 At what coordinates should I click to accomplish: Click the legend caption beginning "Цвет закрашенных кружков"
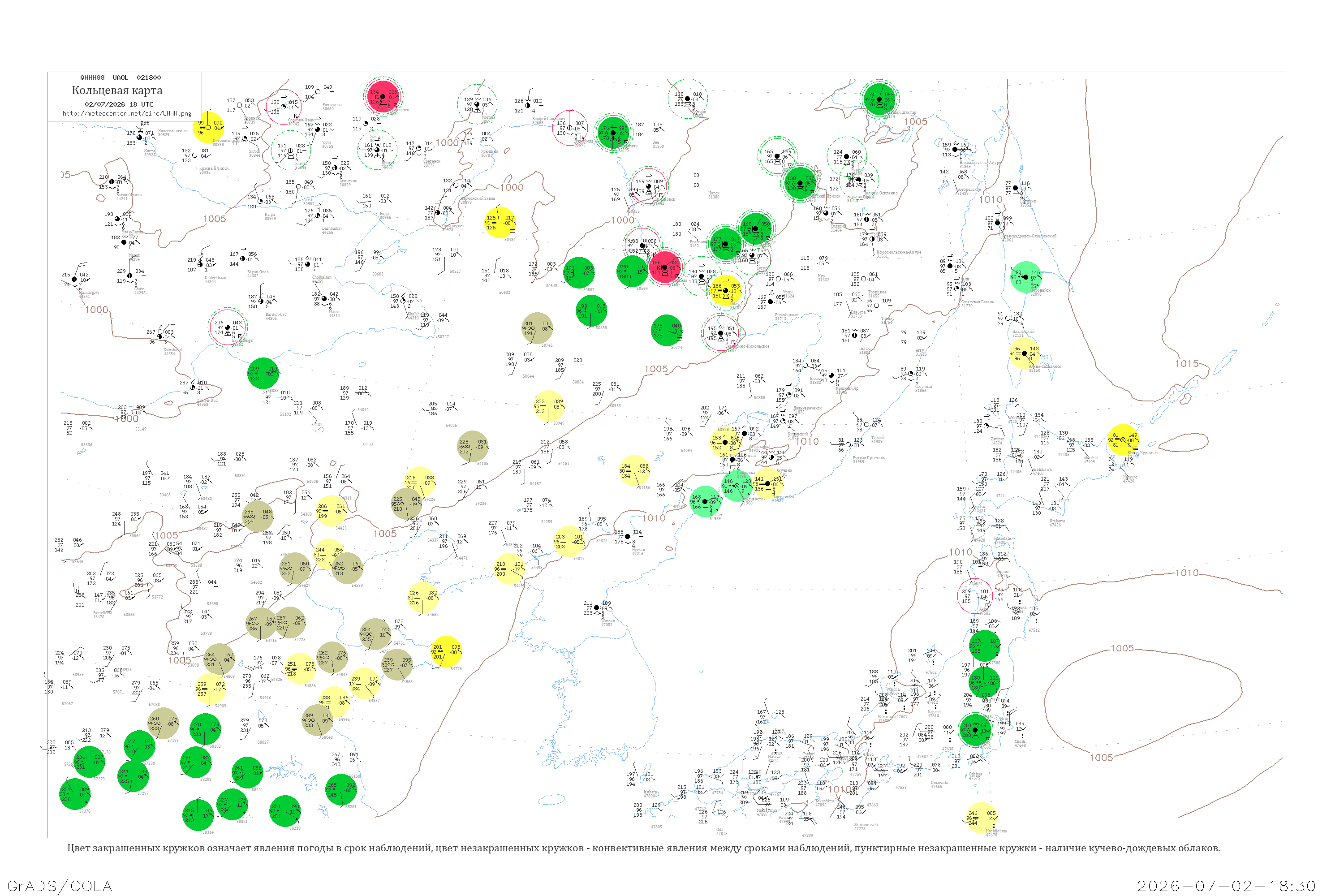tap(643, 848)
